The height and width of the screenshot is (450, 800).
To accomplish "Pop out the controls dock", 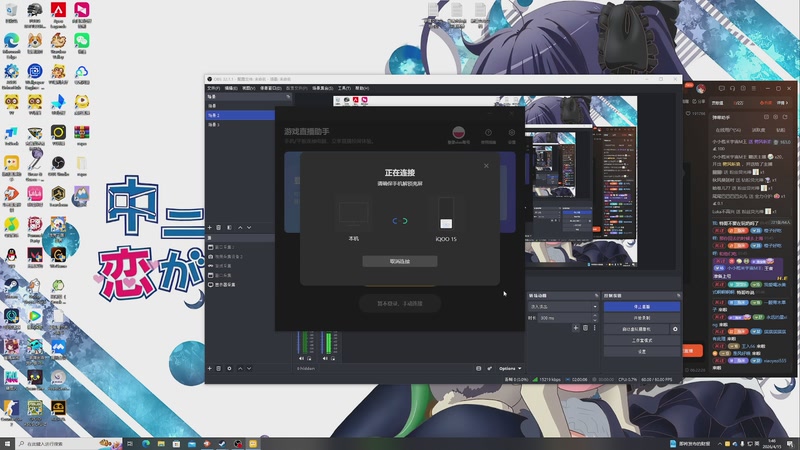I will coord(678,295).
